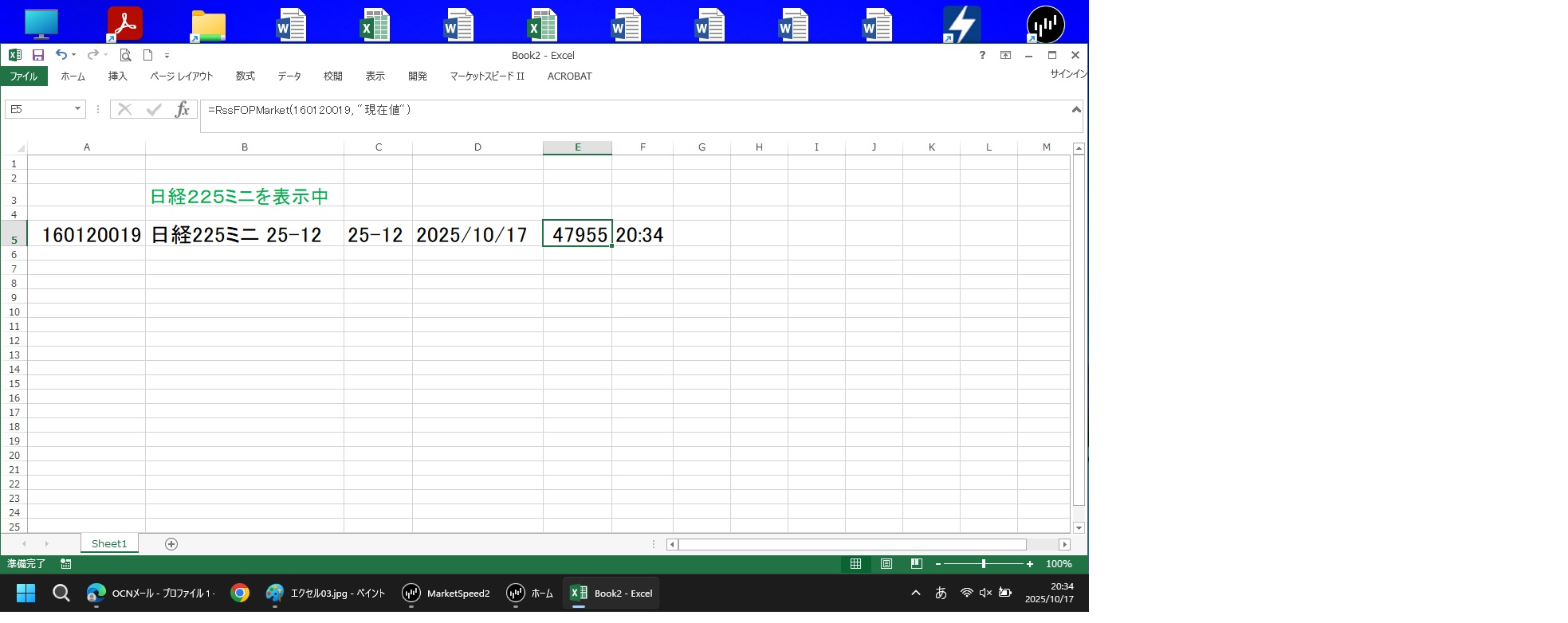Click the Insert Function fx icon
This screenshot has height=623, width=1568.
coord(183,109)
